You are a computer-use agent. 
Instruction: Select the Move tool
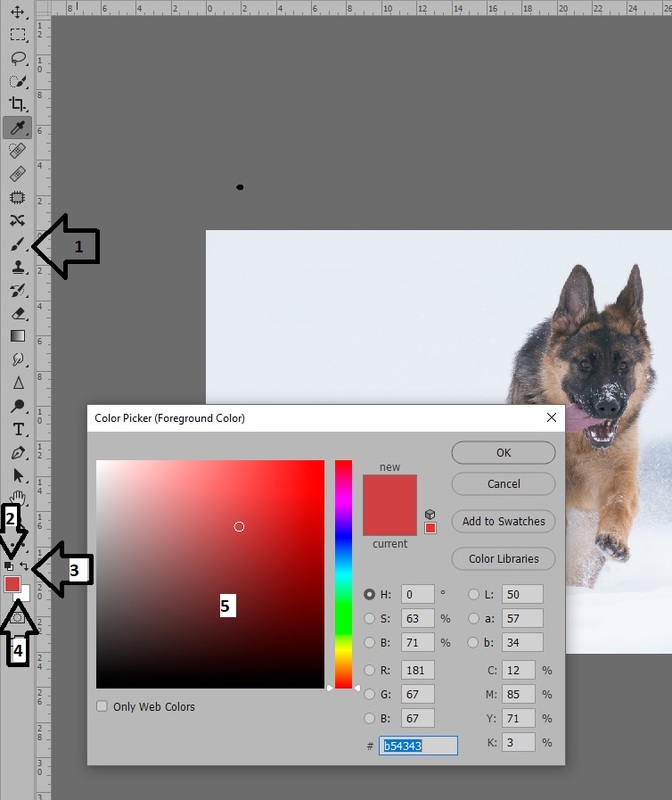point(18,12)
